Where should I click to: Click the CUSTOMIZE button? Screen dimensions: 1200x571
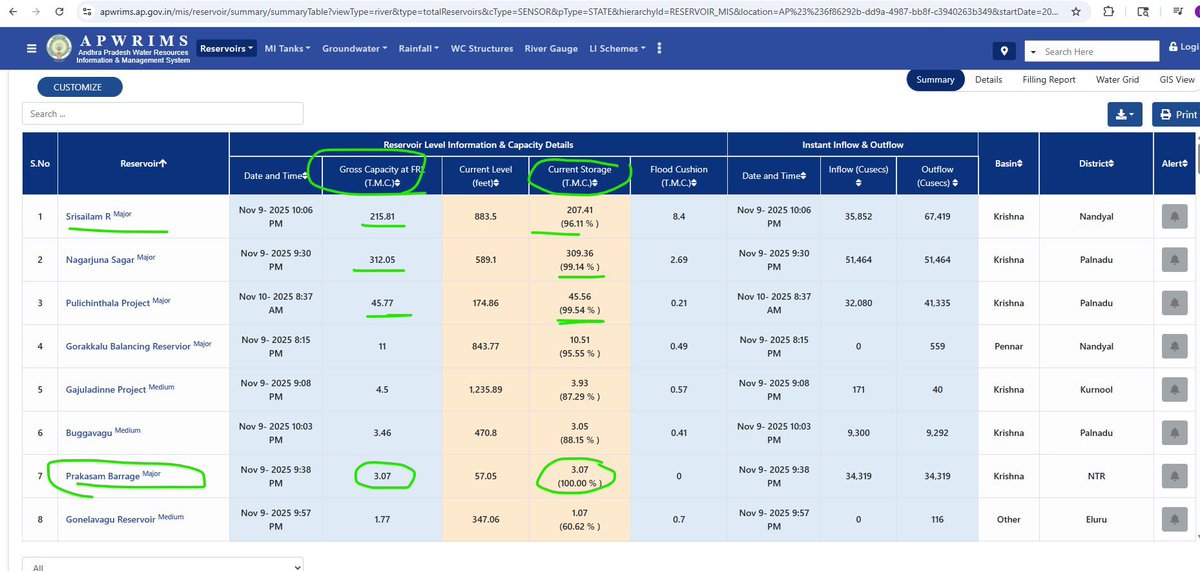pyautogui.click(x=78, y=87)
